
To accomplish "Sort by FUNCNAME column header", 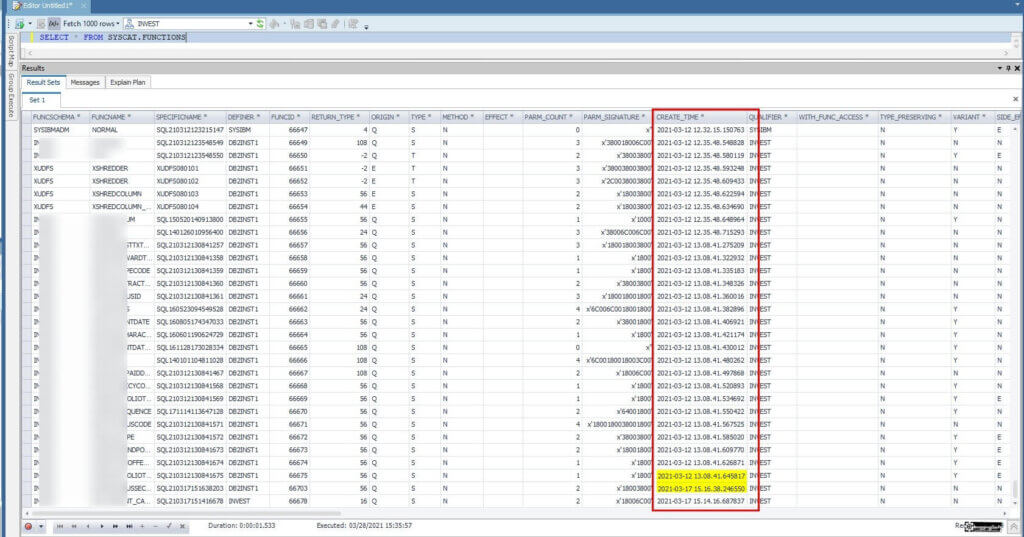I will tap(121, 117).
